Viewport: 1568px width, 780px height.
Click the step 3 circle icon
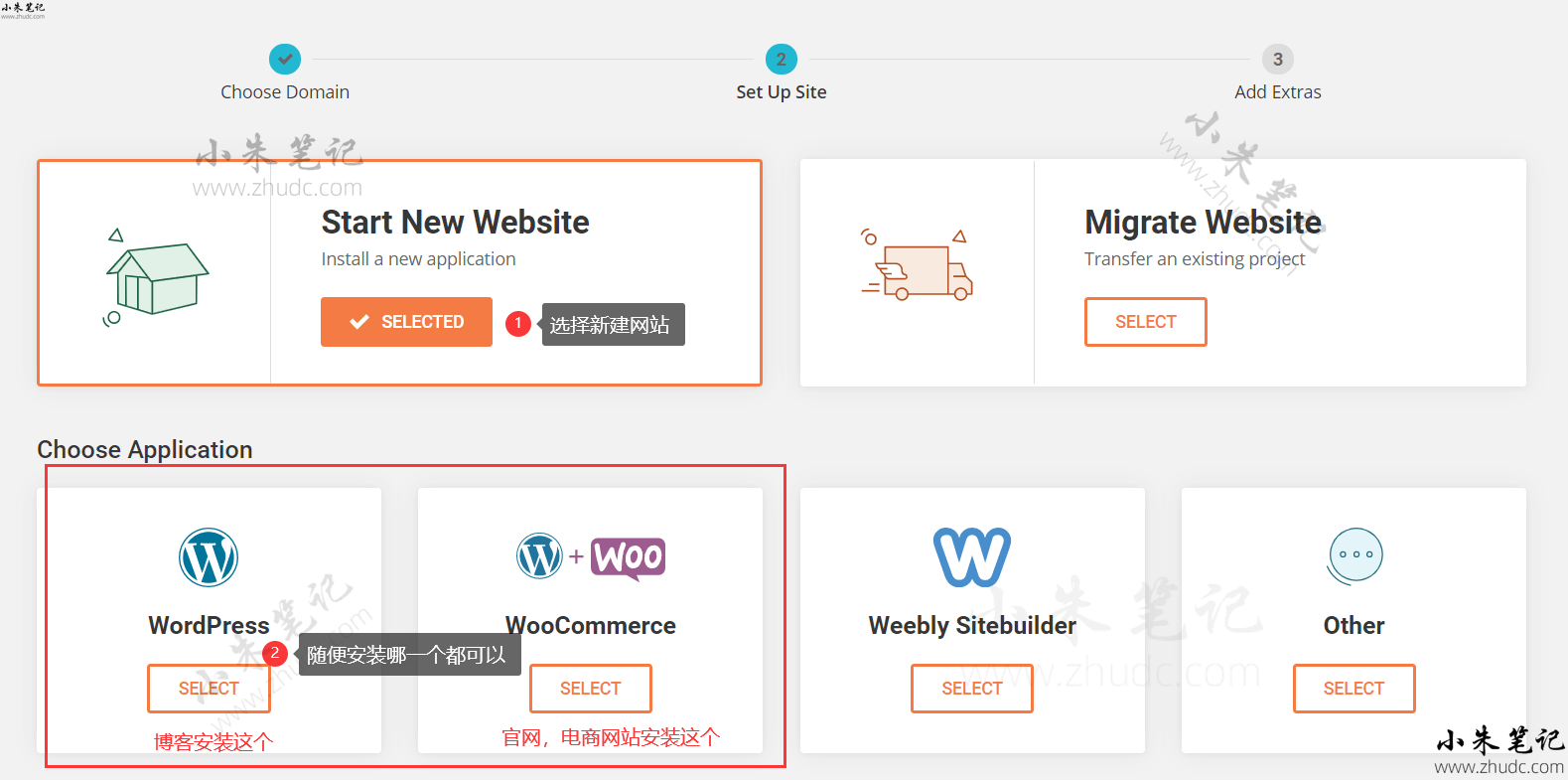[1278, 60]
